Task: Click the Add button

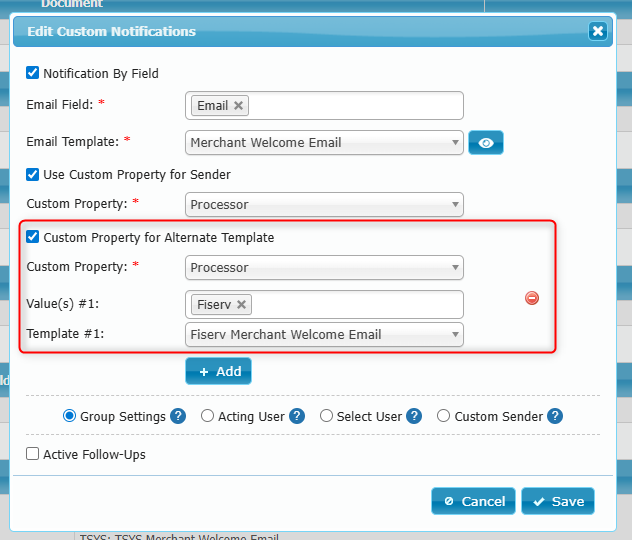Action: coord(218,371)
